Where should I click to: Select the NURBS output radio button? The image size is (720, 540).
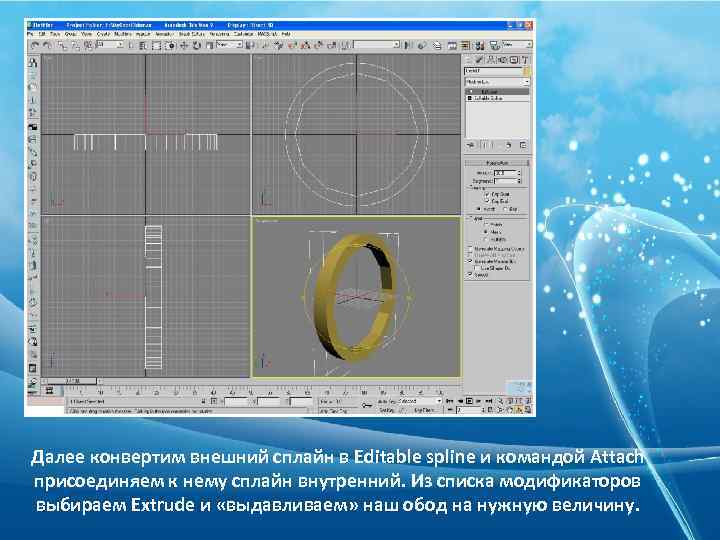coord(486,239)
